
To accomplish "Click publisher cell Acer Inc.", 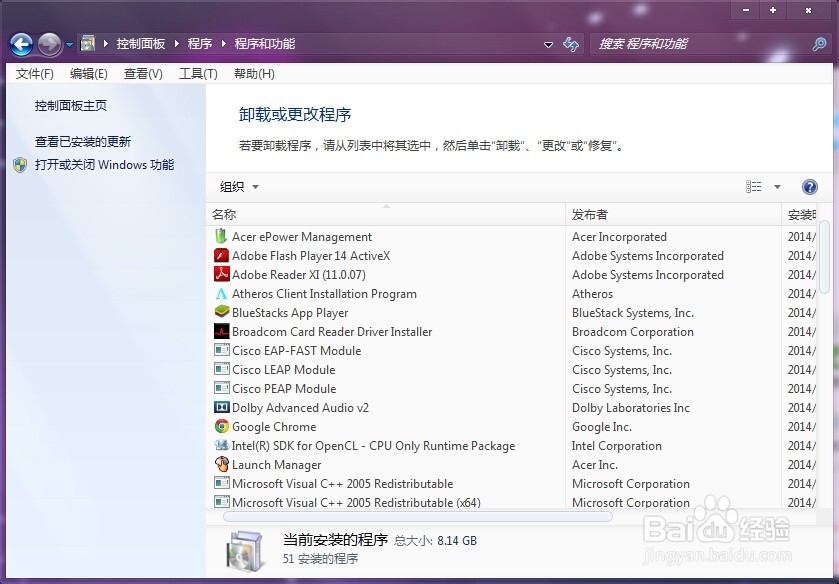I will [594, 465].
